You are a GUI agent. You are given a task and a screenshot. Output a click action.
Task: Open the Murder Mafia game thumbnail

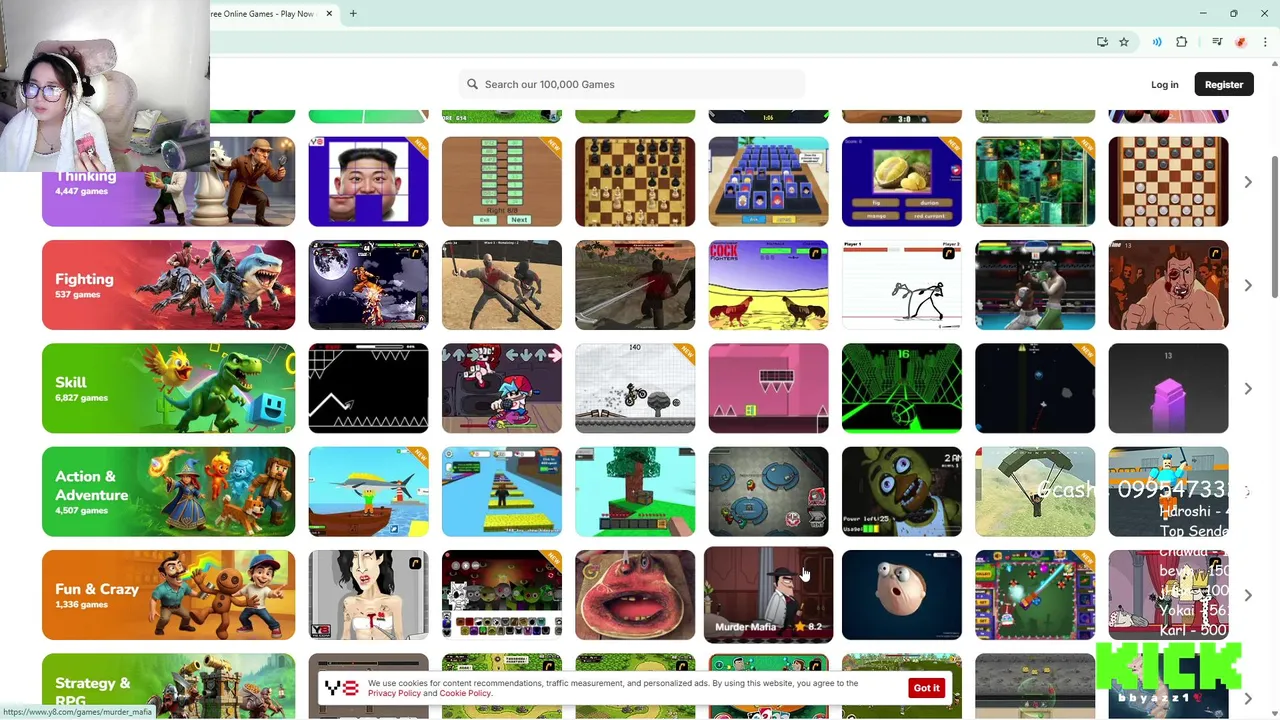768,595
